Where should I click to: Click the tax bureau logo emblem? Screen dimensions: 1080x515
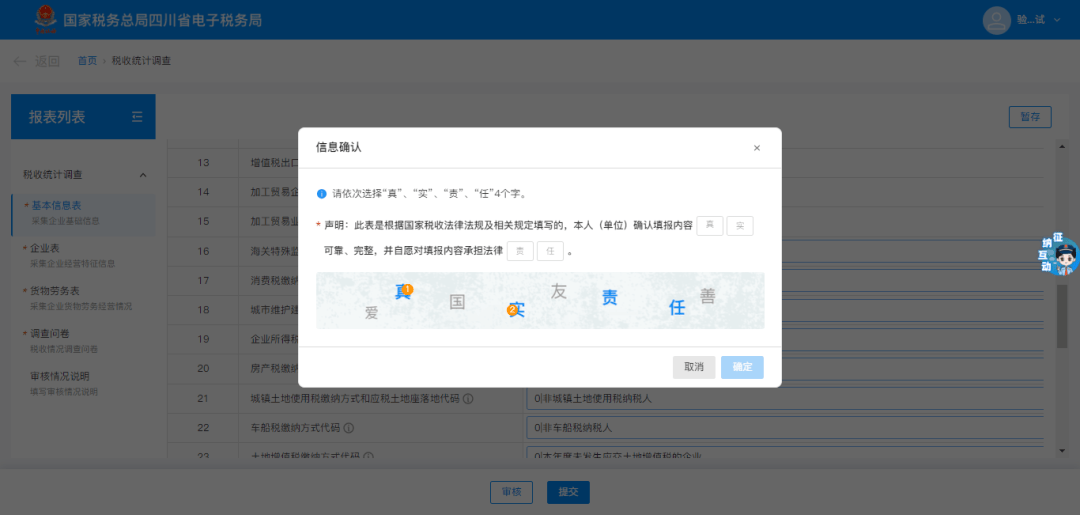[47, 20]
